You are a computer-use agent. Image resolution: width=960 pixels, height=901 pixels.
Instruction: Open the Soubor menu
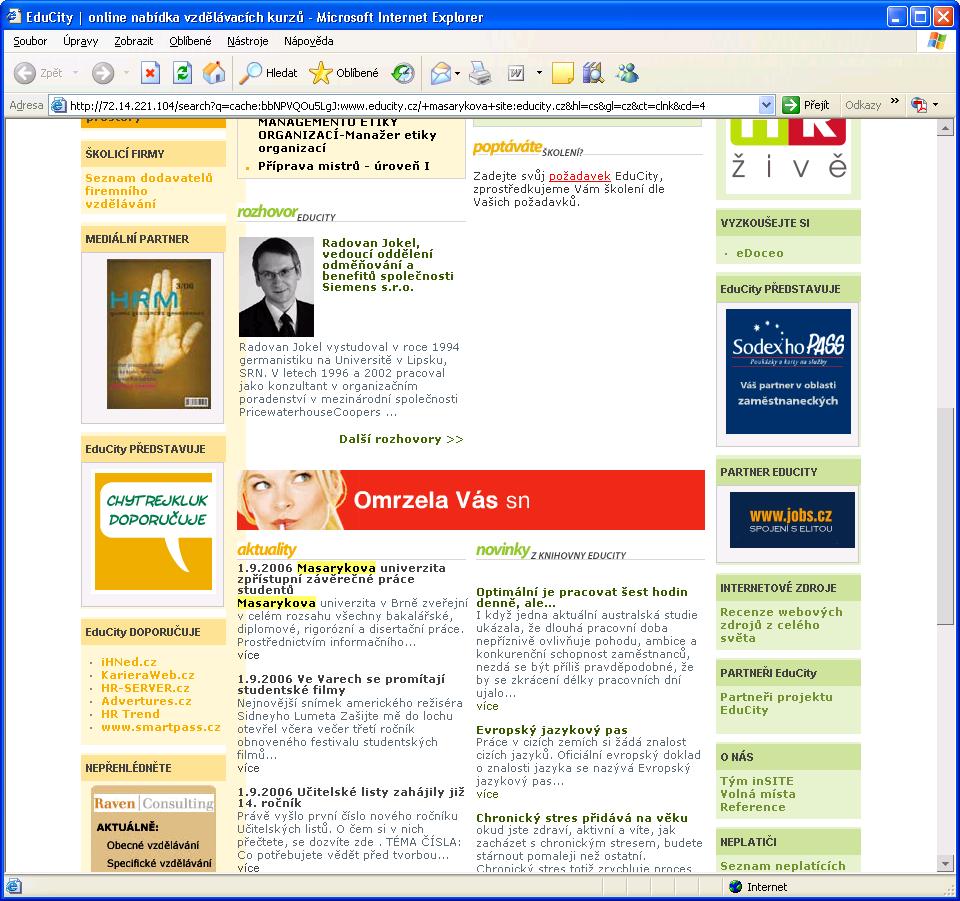point(30,41)
